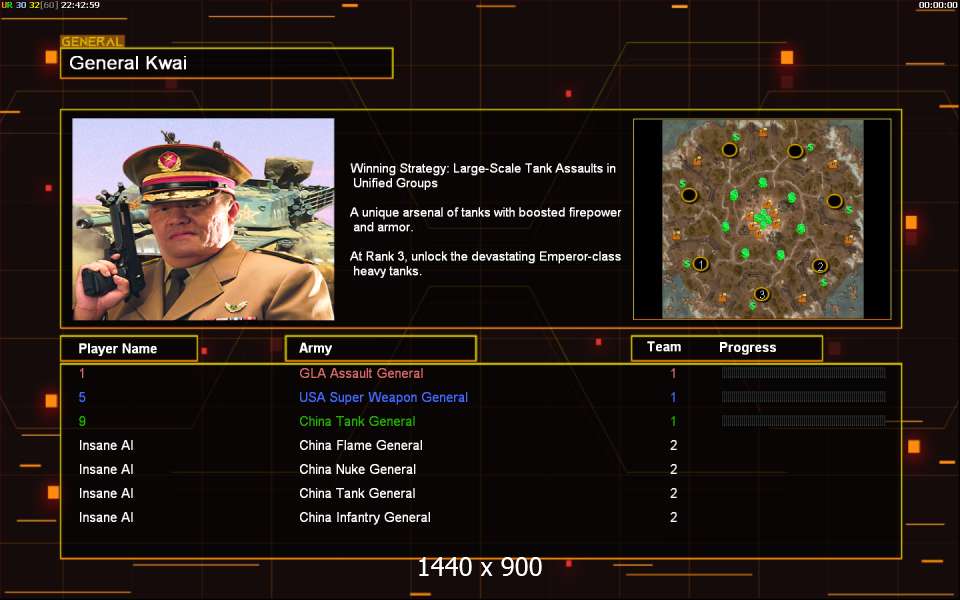Click the progress bar for GLA Assault General
Image resolution: width=960 pixels, height=600 pixels.
coord(803,373)
